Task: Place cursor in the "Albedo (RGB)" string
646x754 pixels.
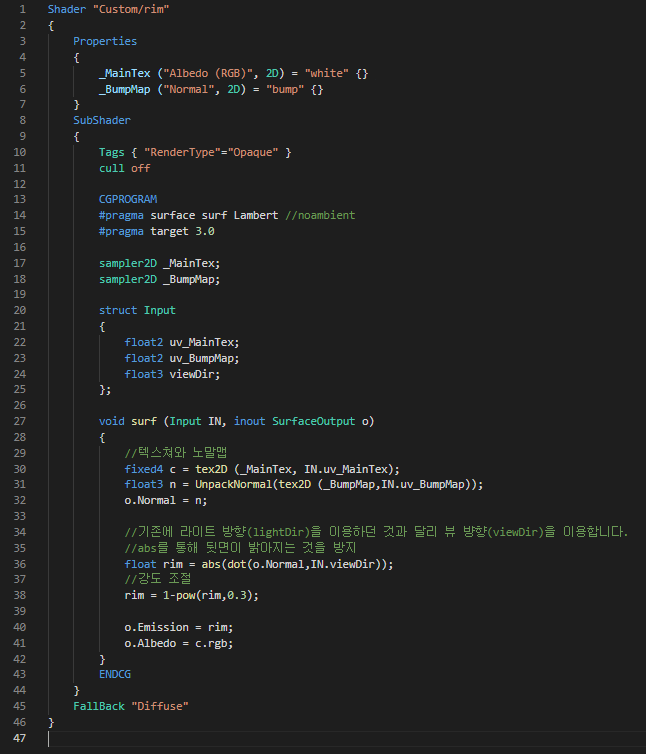Action: click(208, 74)
